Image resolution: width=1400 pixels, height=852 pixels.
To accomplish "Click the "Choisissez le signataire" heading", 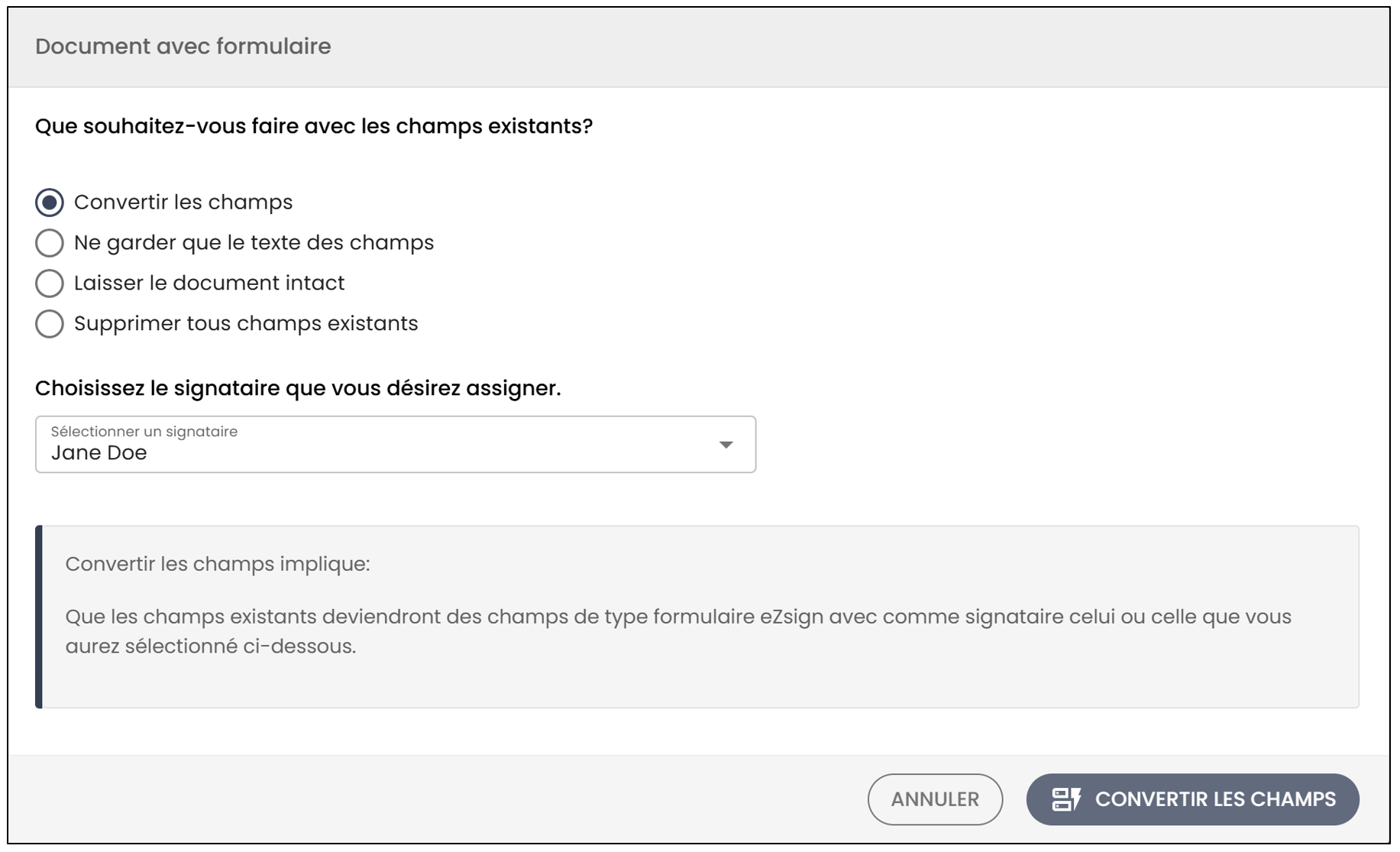I will [298, 388].
